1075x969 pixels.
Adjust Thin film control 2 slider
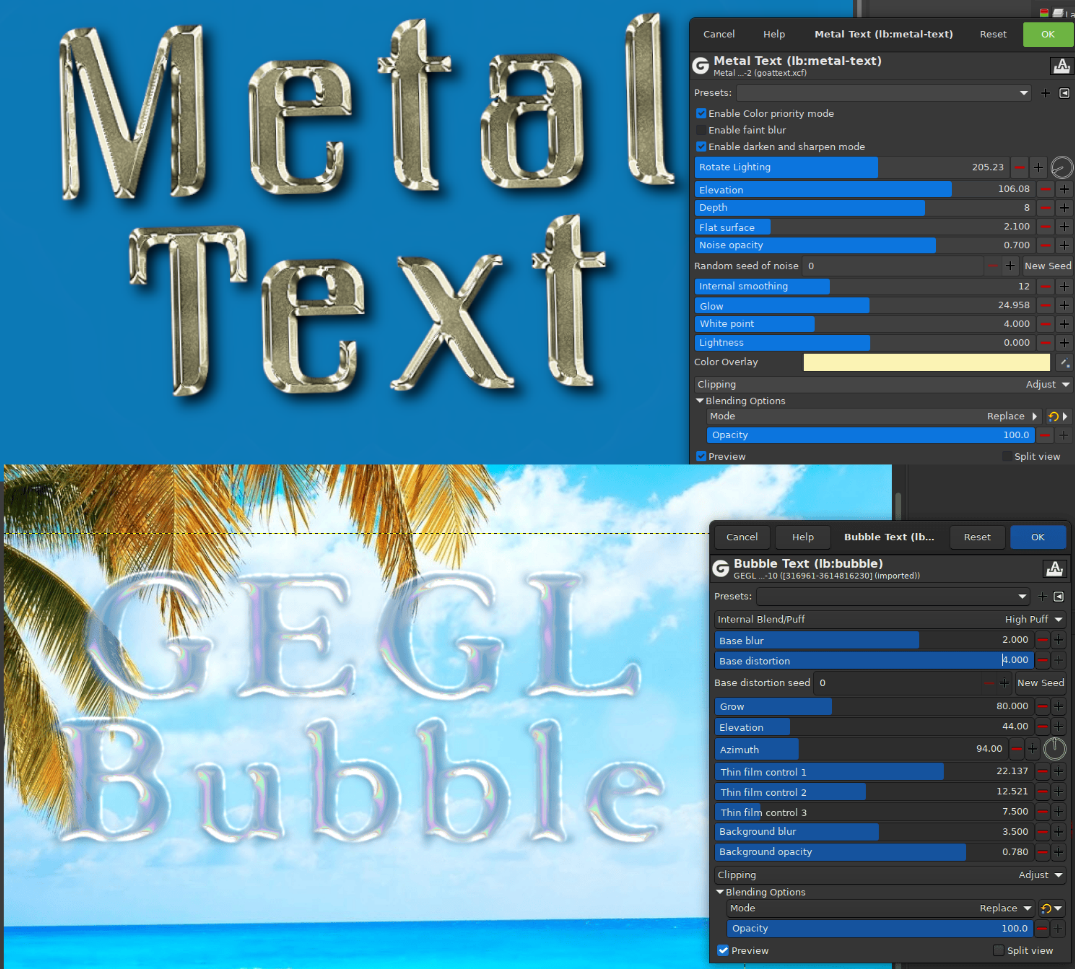(873, 792)
